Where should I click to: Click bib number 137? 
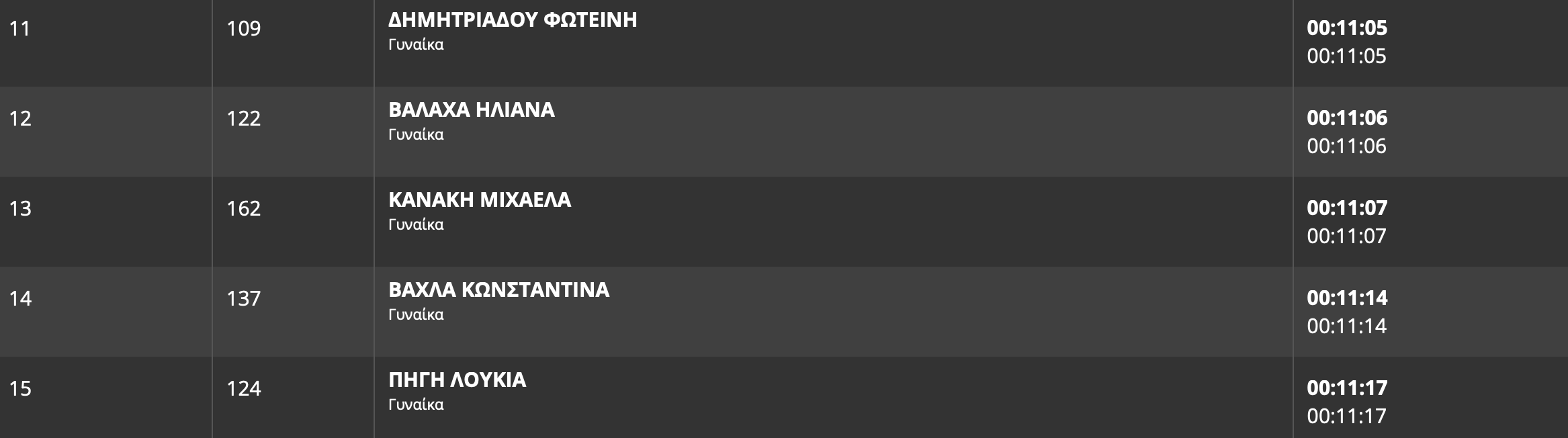coord(243,299)
